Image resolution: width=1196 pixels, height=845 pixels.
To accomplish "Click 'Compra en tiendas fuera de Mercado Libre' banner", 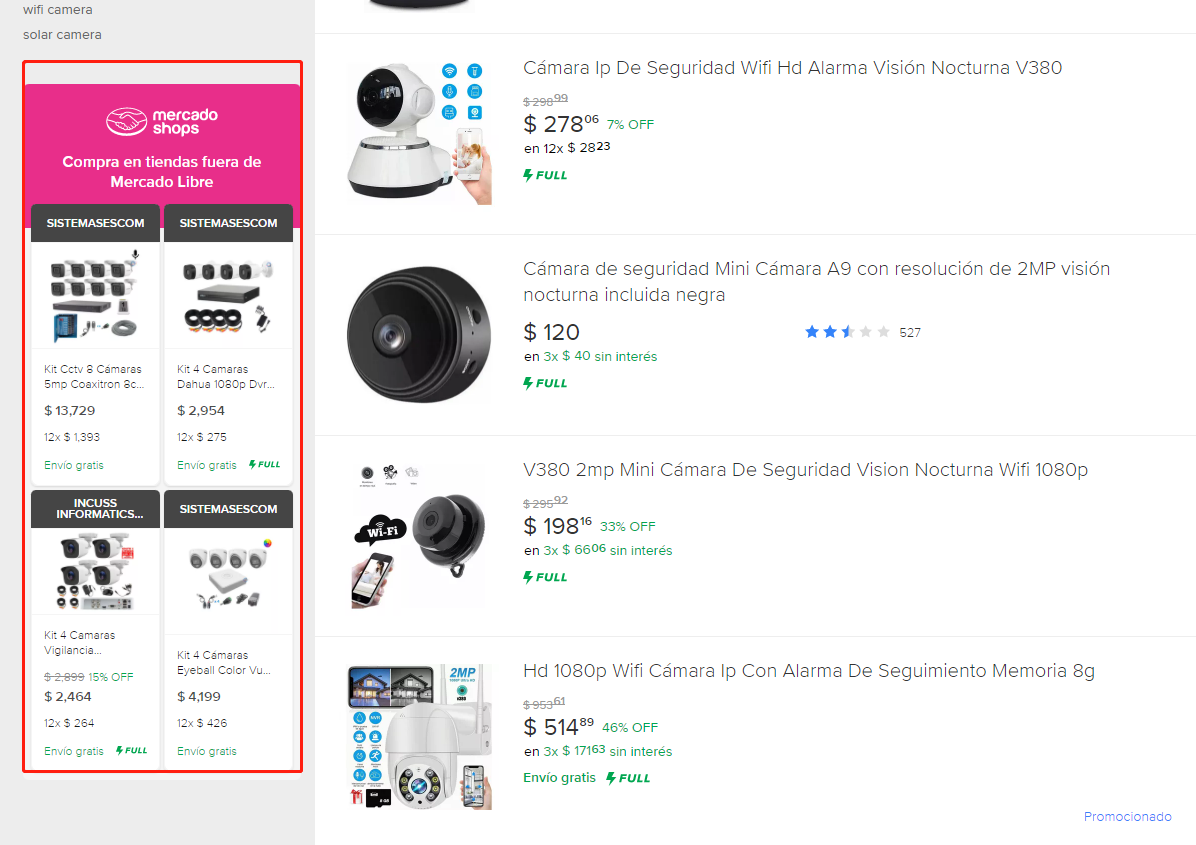I will point(162,172).
